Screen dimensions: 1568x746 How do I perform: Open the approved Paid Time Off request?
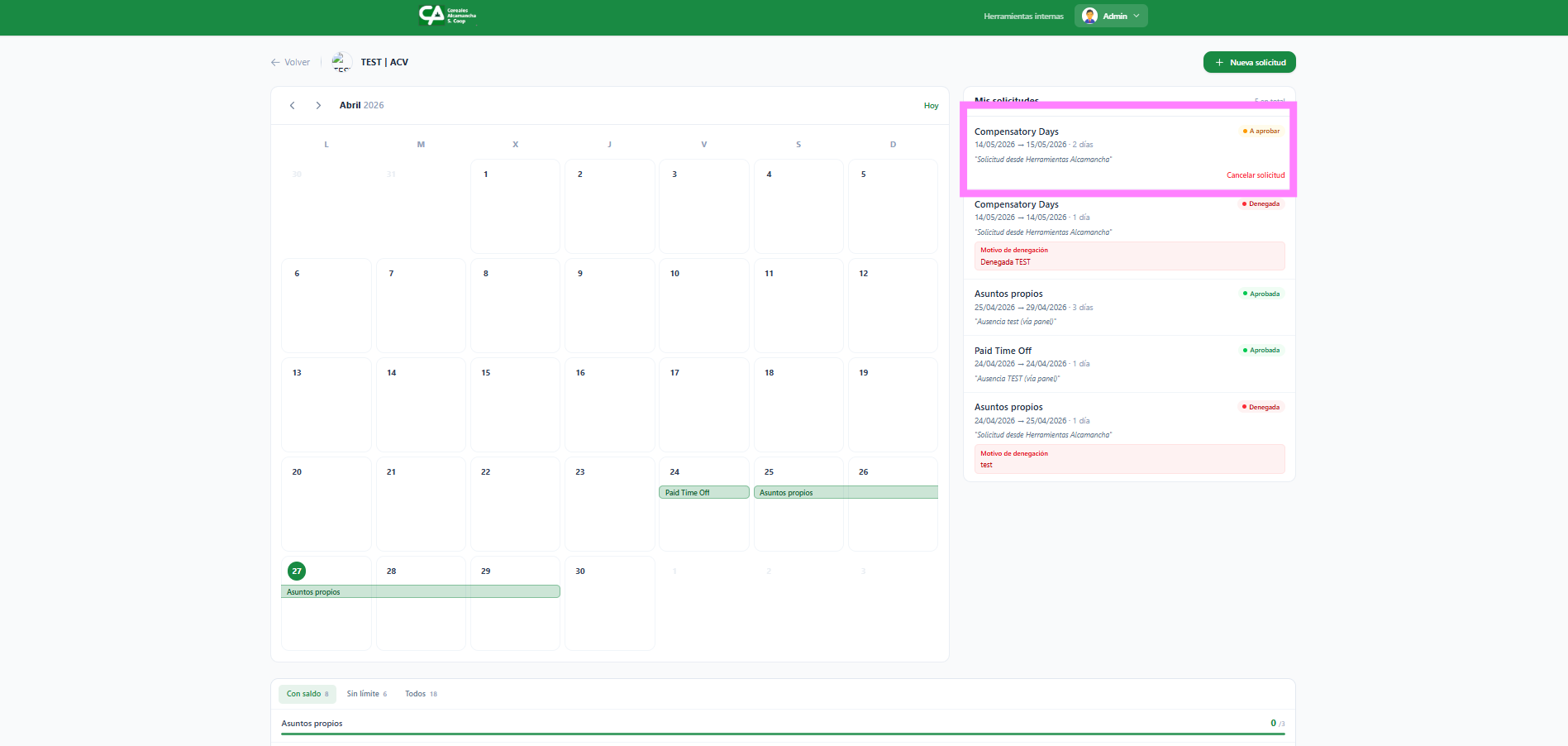click(1128, 364)
